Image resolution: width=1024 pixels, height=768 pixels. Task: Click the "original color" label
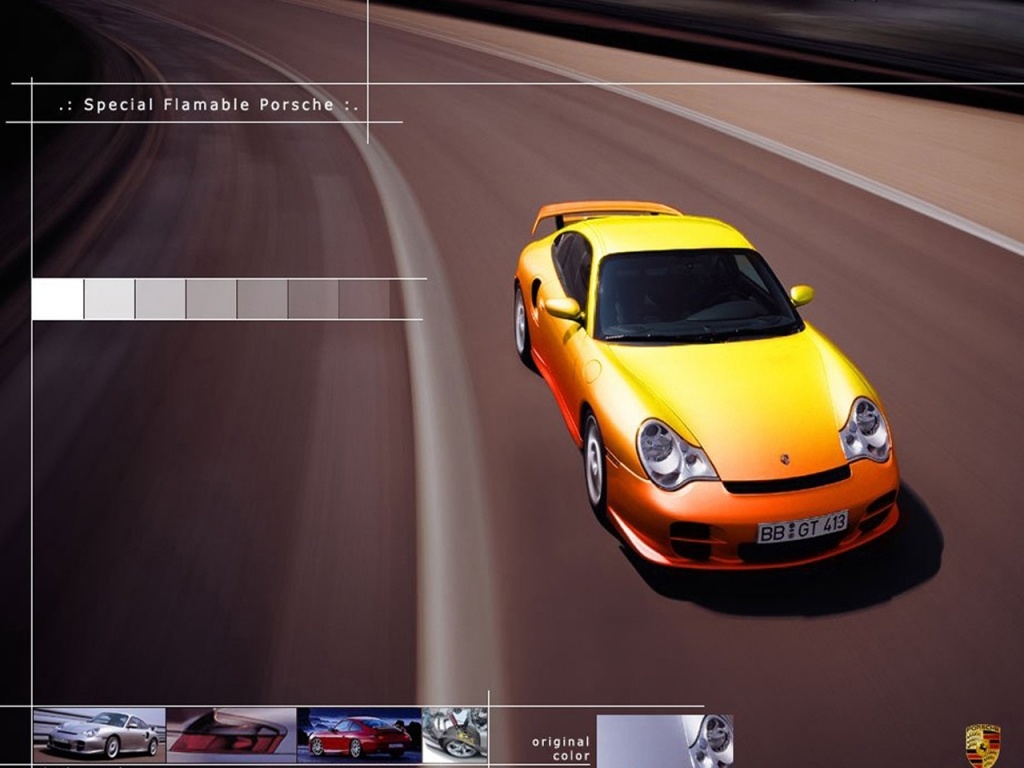(x=561, y=749)
